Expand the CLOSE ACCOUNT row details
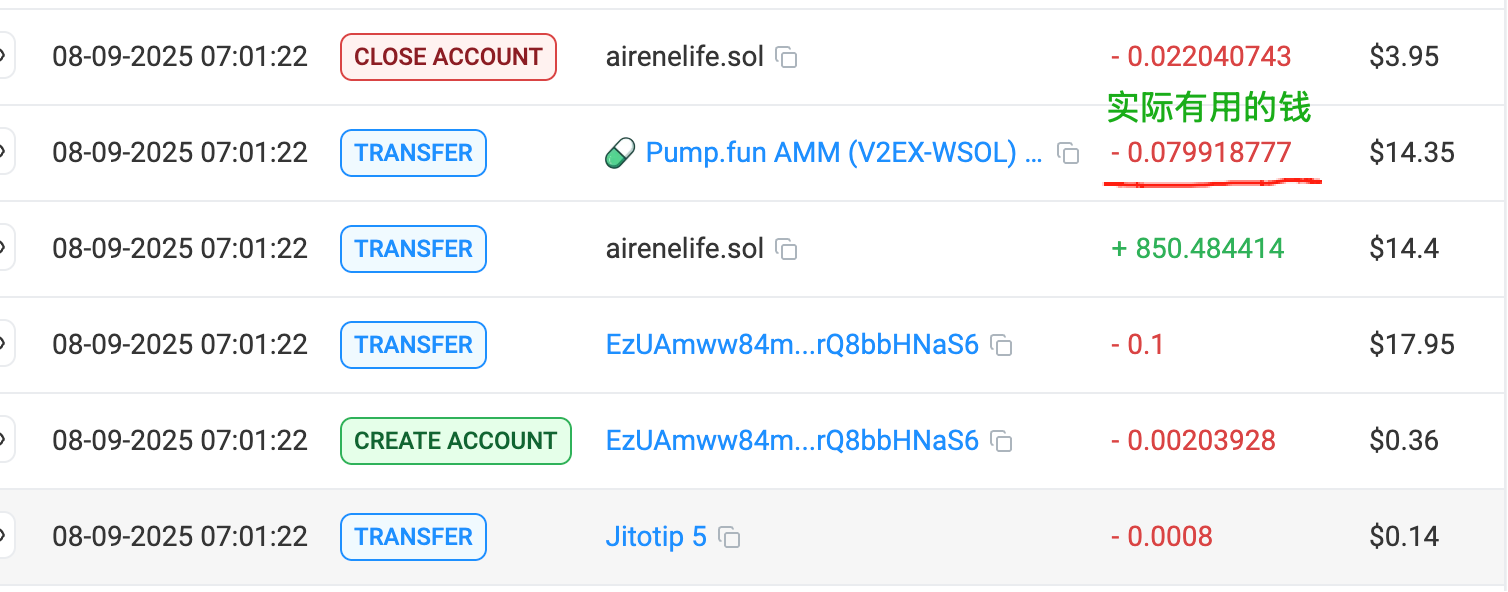 [5, 56]
